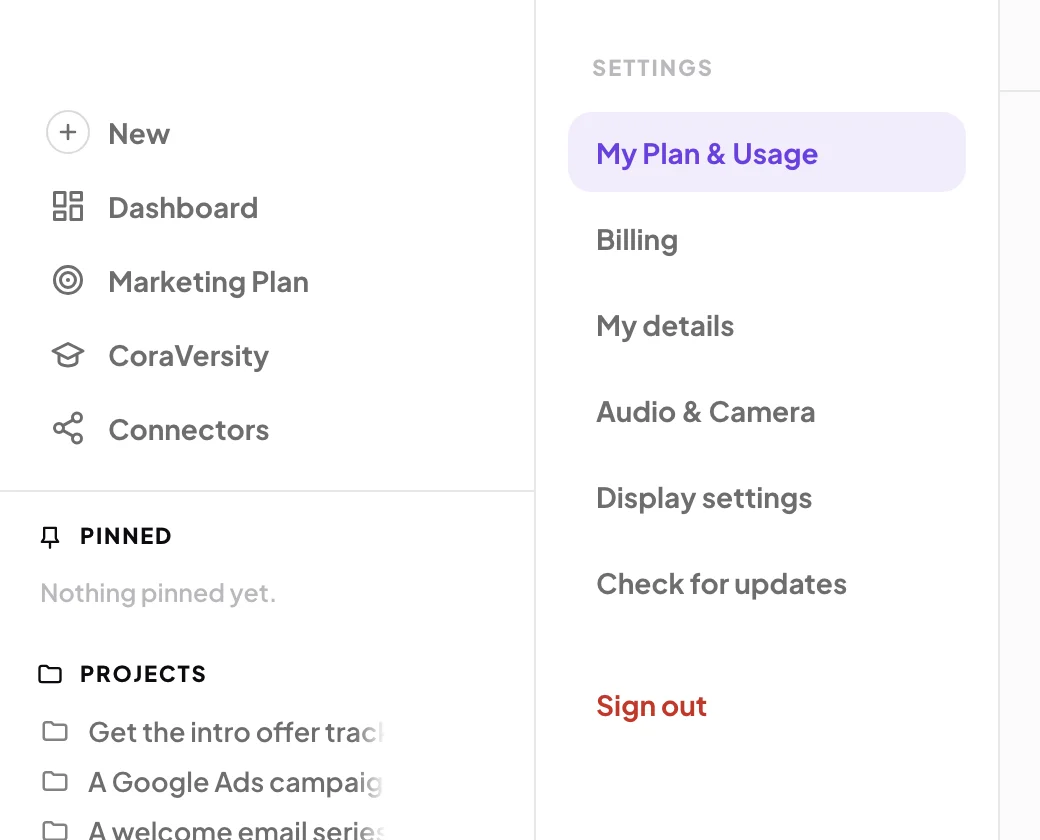Select Check for updates
Image resolution: width=1040 pixels, height=840 pixels.
pos(721,585)
